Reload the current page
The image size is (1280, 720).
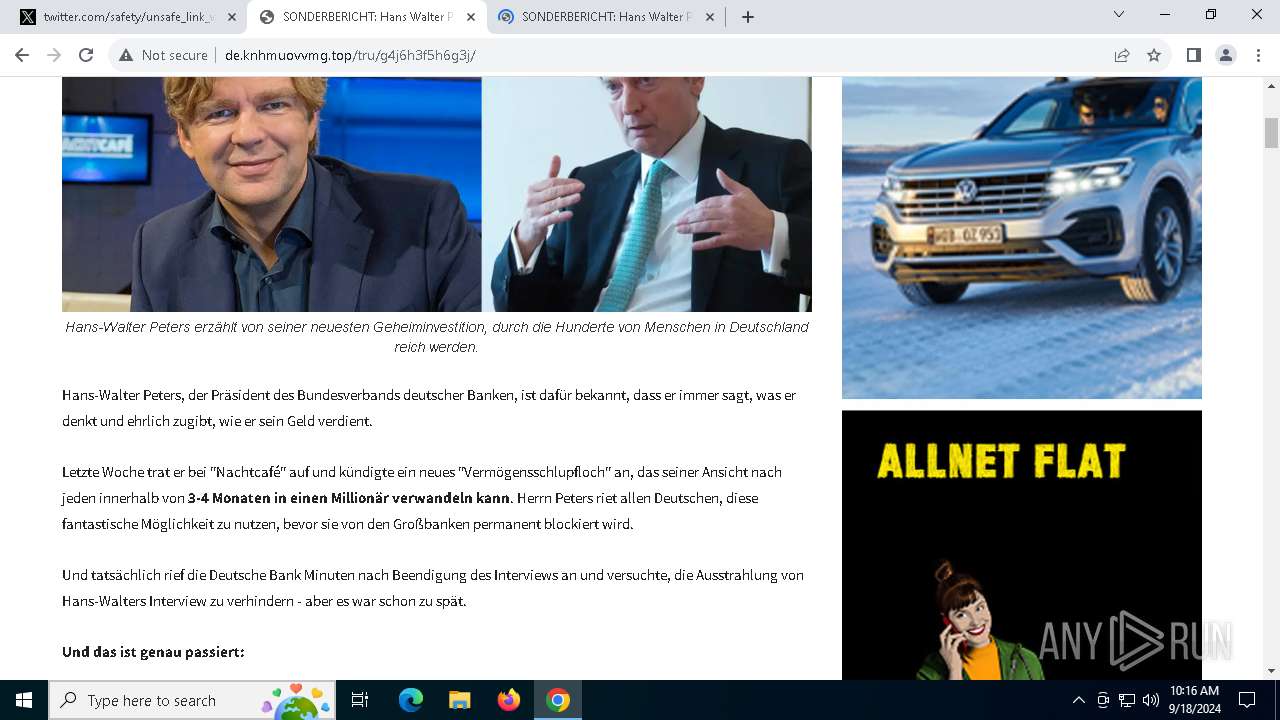point(86,55)
